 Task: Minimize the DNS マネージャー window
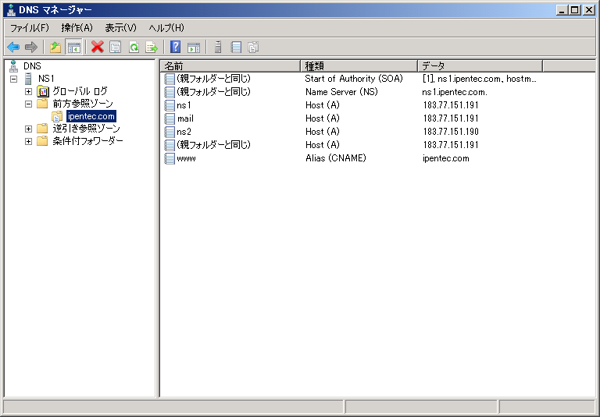[x=562, y=10]
